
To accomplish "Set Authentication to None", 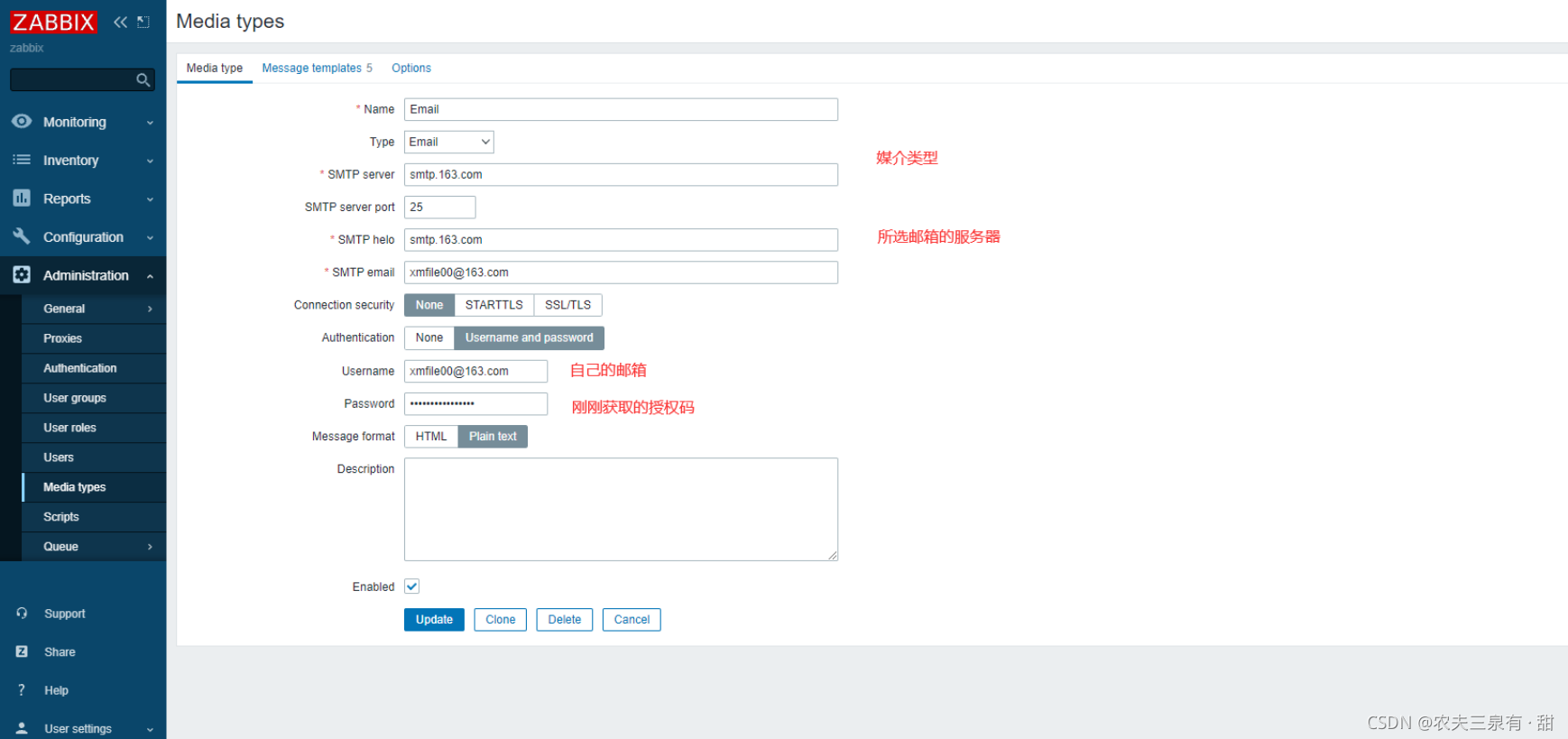I will click(429, 337).
